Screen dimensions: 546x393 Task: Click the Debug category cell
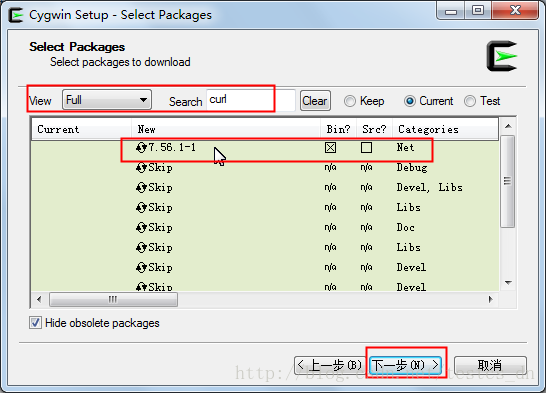pos(412,168)
